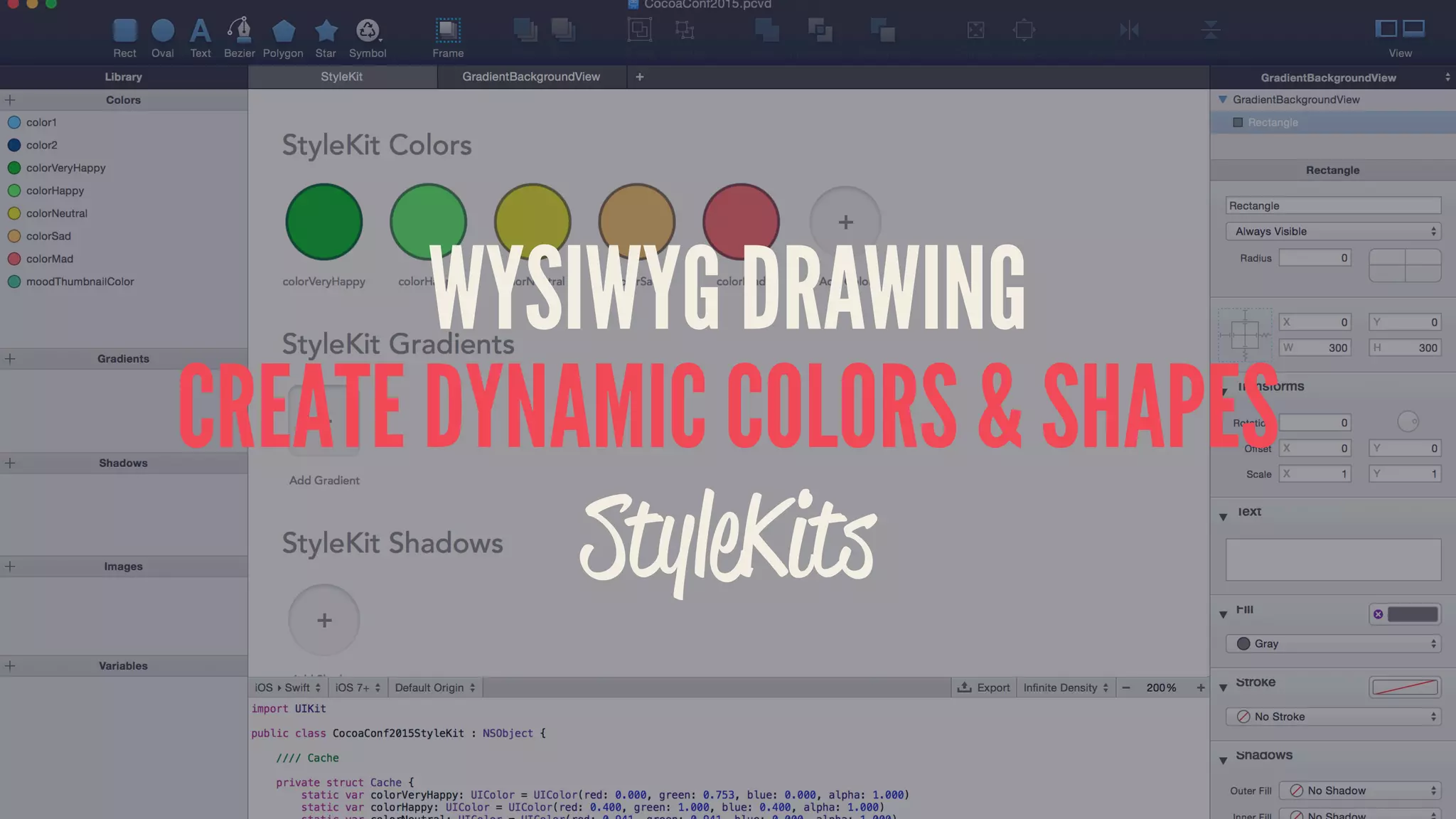Add a new gradient in Gradients library
Viewport: 1456px width, 819px height.
pos(10,359)
